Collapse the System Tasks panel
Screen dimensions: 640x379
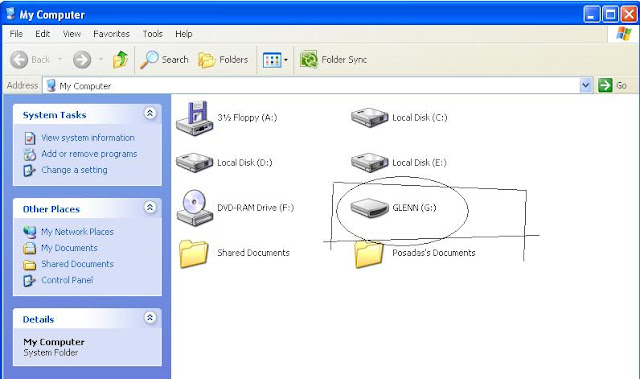pyautogui.click(x=150, y=113)
